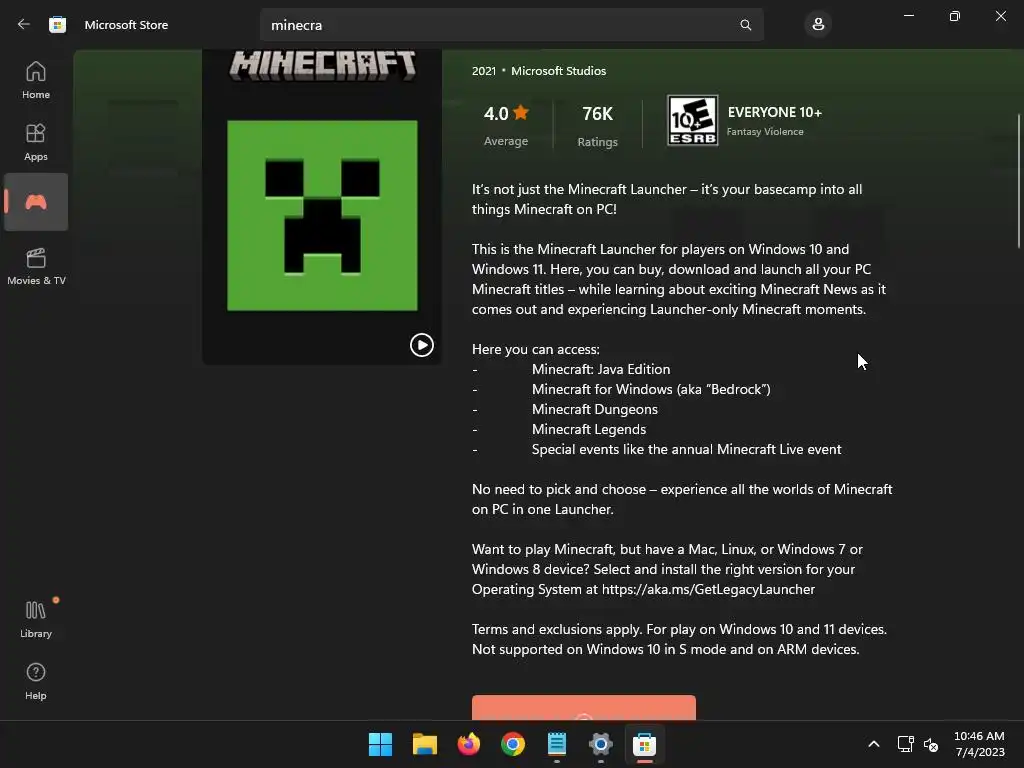The image size is (1024, 768).
Task: Click the 2021 release year text
Action: tap(484, 71)
